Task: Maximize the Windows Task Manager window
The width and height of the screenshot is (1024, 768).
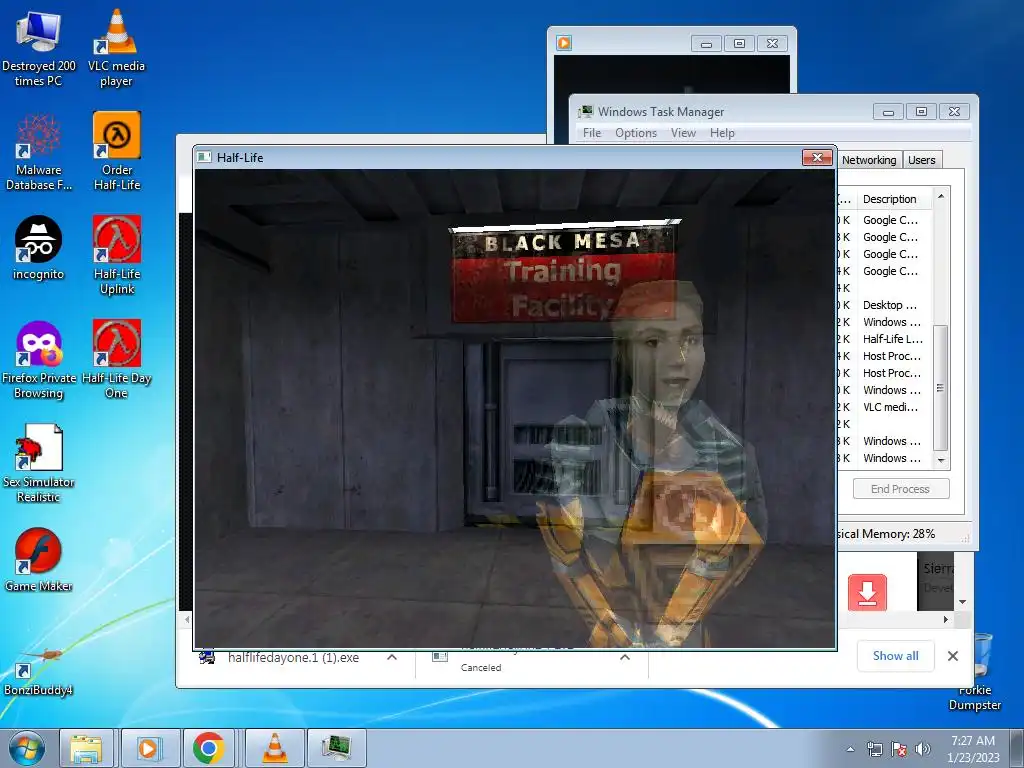Action: pos(921,112)
